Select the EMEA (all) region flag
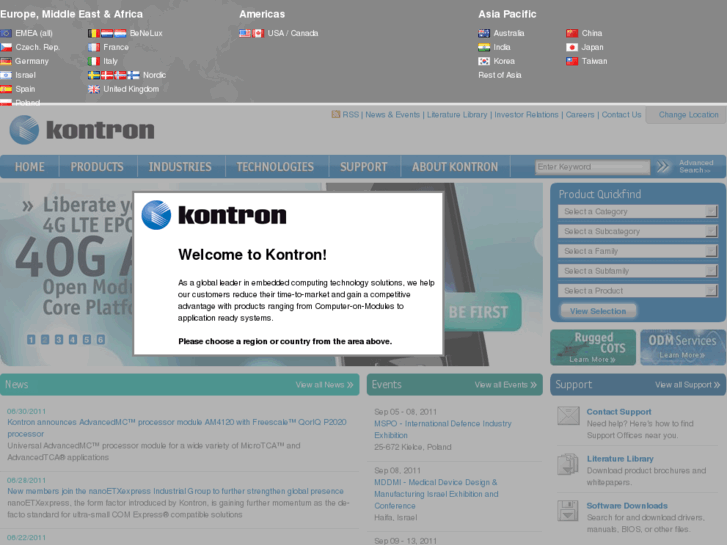The image size is (727, 545). [6, 33]
